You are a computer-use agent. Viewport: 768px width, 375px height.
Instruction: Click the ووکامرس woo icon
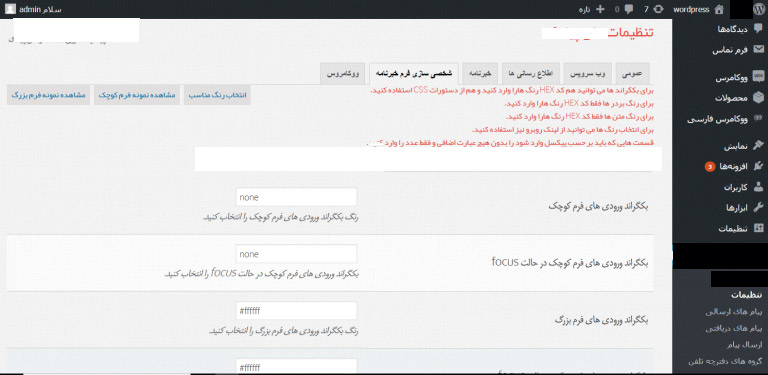(x=759, y=77)
